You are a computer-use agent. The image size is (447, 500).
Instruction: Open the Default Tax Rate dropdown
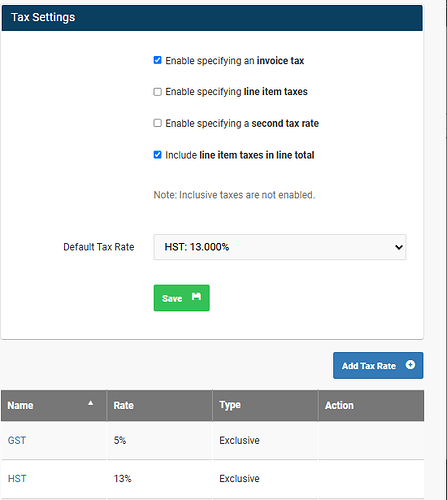coord(280,247)
